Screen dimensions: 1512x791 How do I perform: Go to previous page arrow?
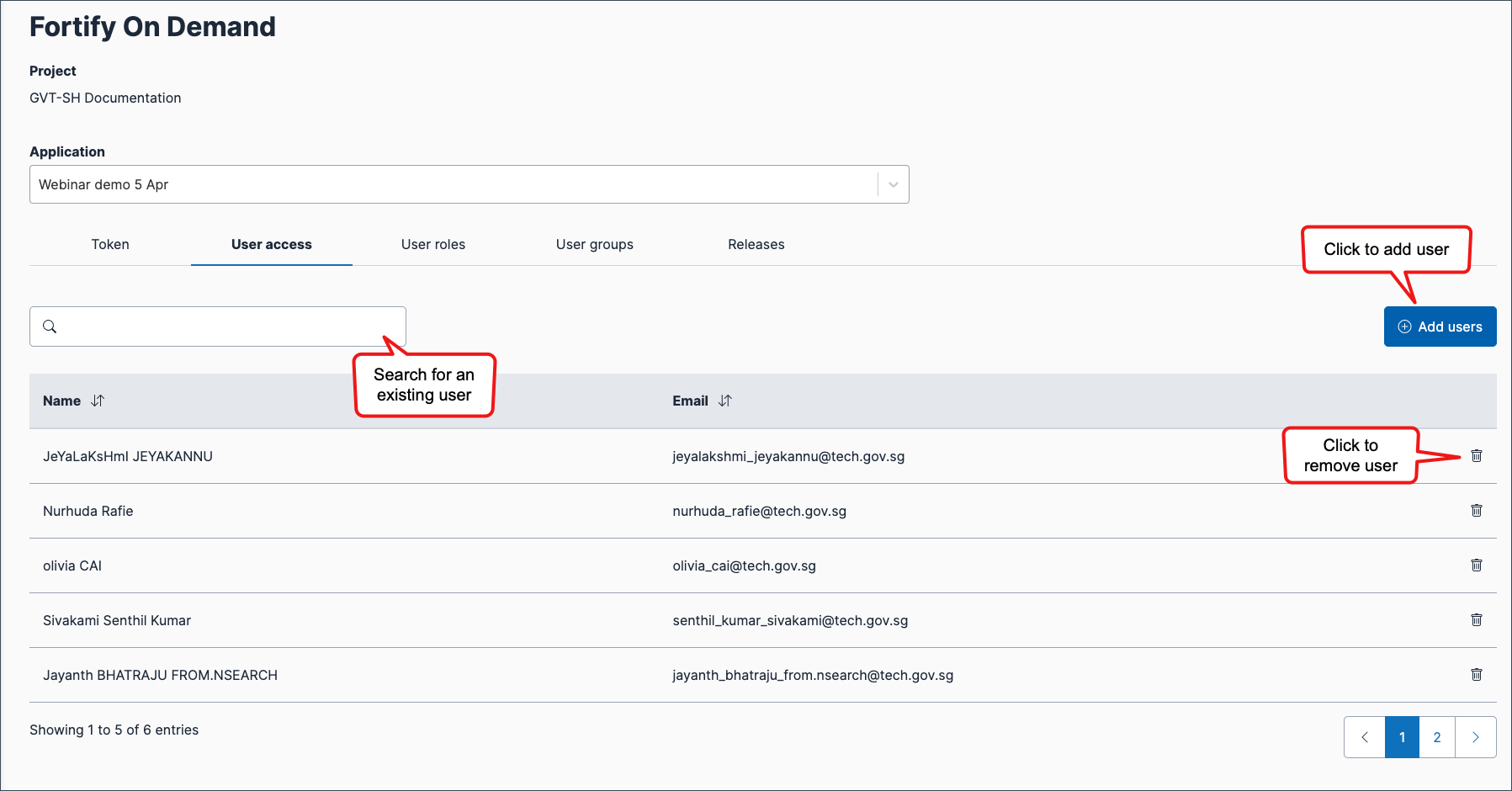1365,737
